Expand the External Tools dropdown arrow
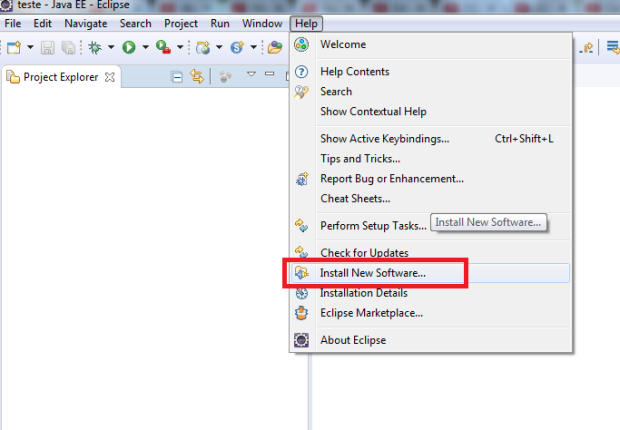Viewport: 620px width, 430px height. pos(180,47)
